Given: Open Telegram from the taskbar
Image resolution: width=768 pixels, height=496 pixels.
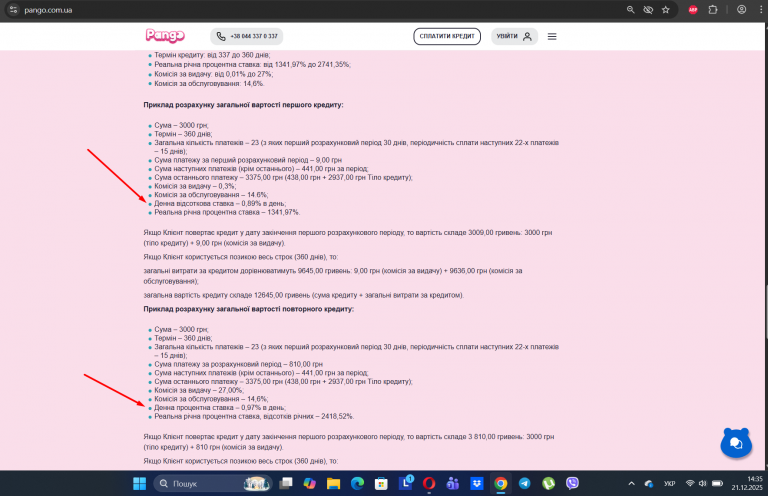Looking at the screenshot, I should (525, 484).
